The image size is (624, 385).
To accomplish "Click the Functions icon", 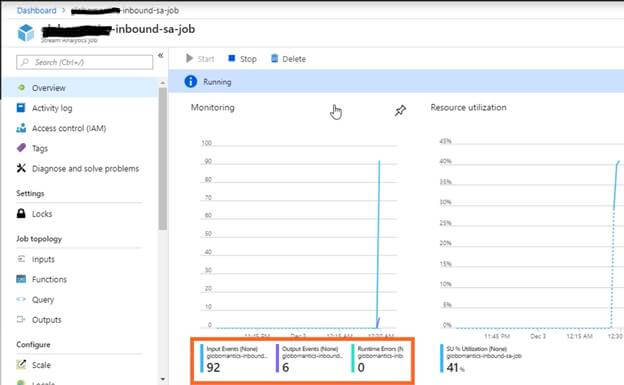I will pos(21,279).
